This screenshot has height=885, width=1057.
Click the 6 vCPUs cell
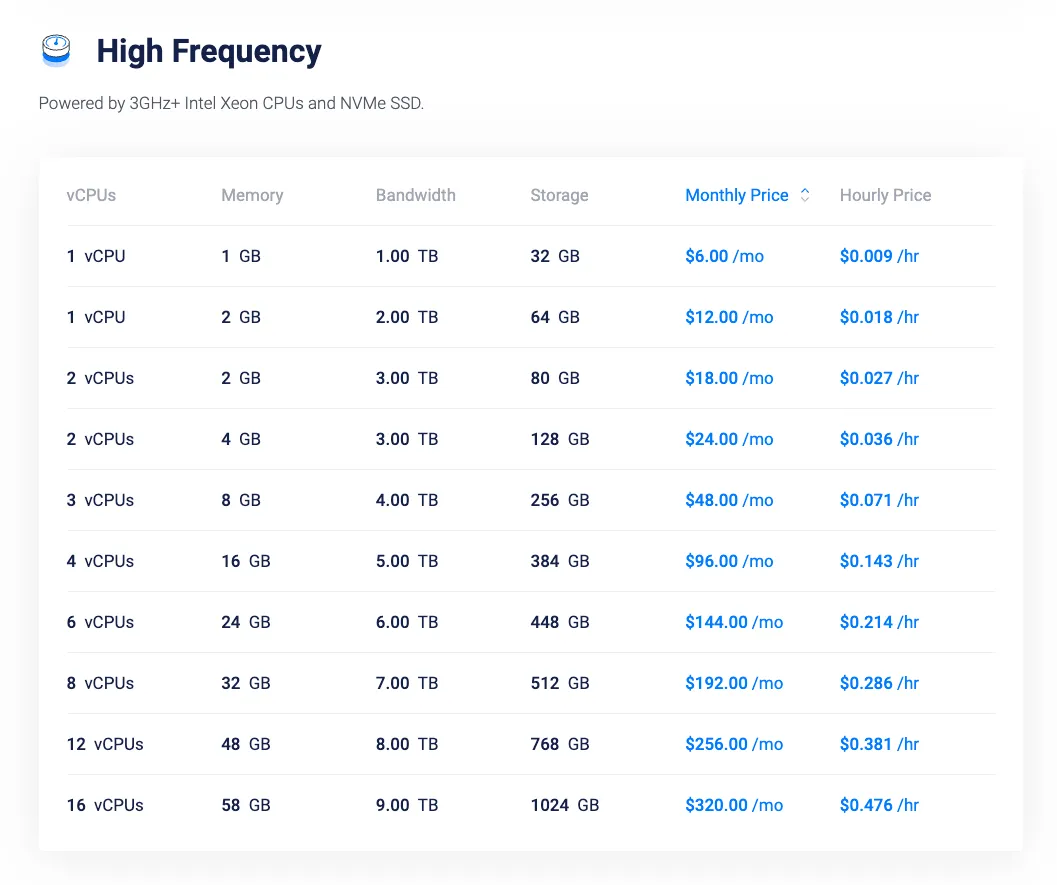point(100,622)
